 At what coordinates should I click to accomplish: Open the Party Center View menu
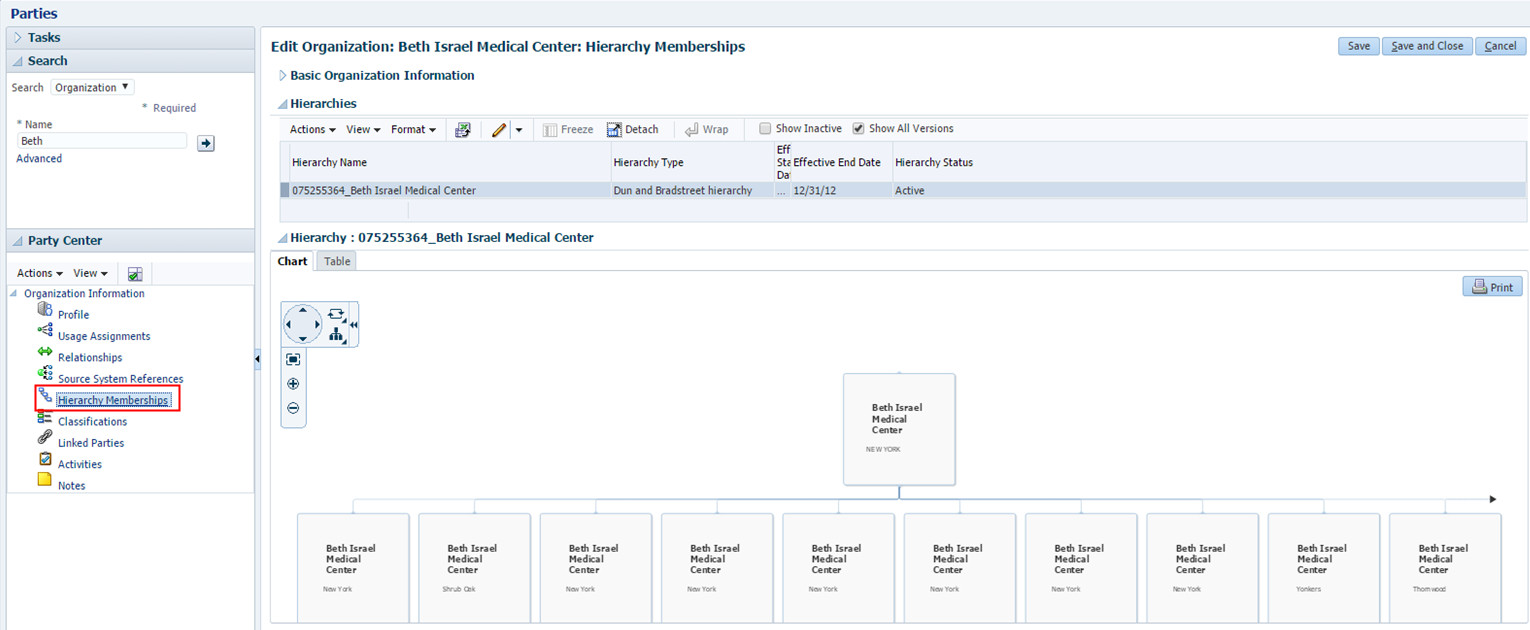point(90,273)
